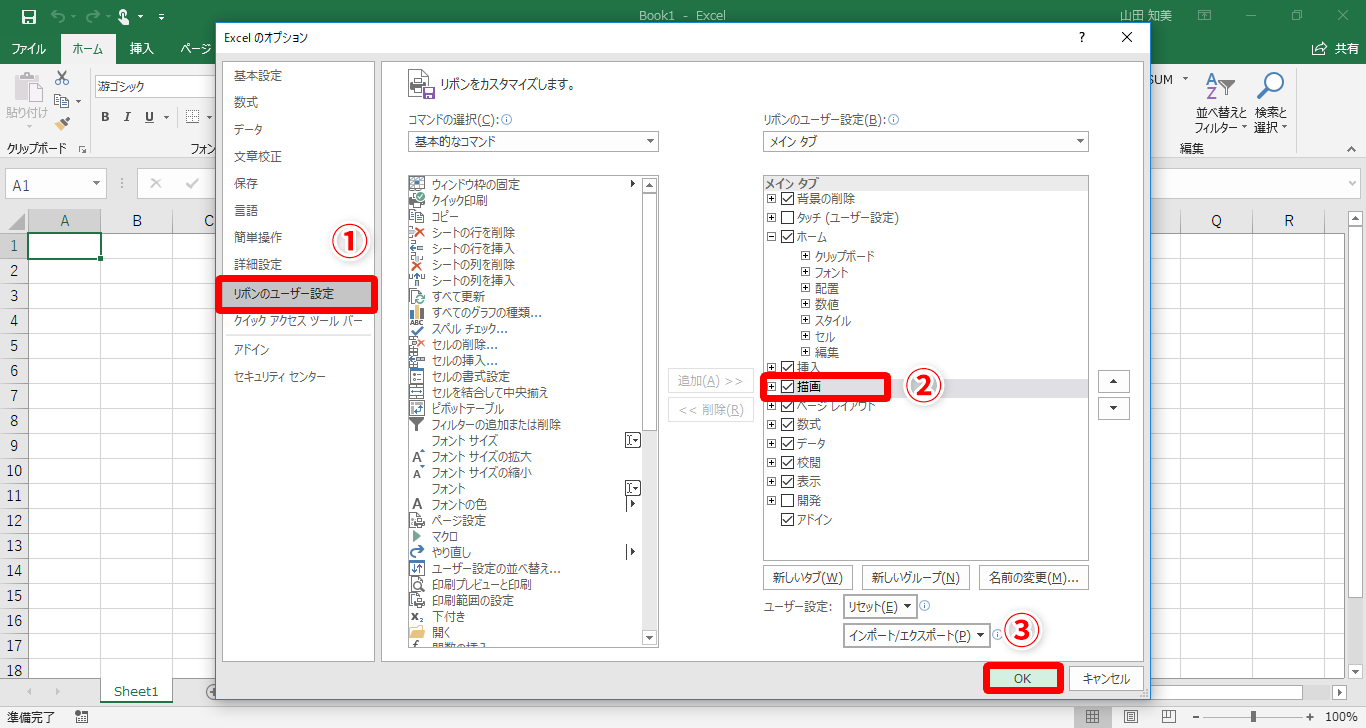Switch to Page Layout view via the status bar icon
Viewport: 1366px width, 728px height.
(1130, 717)
